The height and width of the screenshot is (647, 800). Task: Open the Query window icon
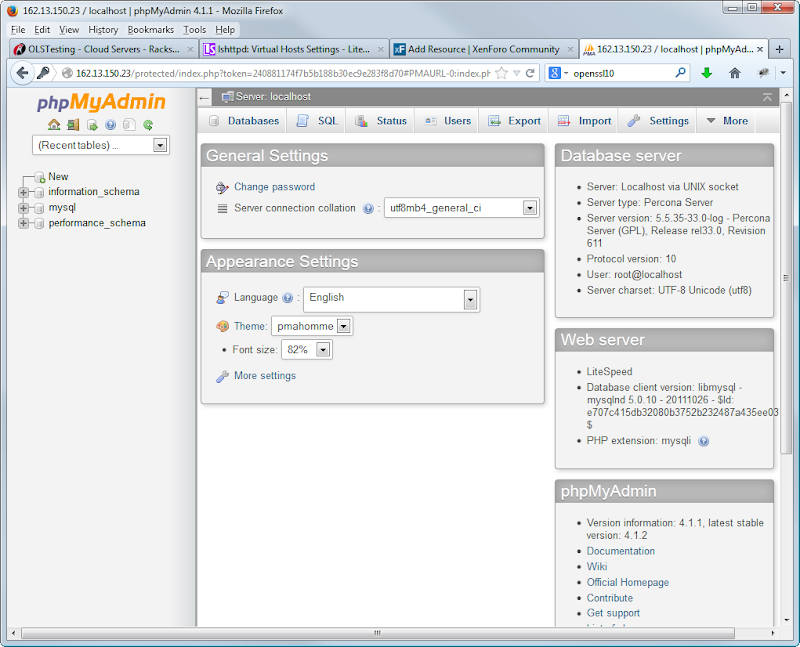(92, 125)
